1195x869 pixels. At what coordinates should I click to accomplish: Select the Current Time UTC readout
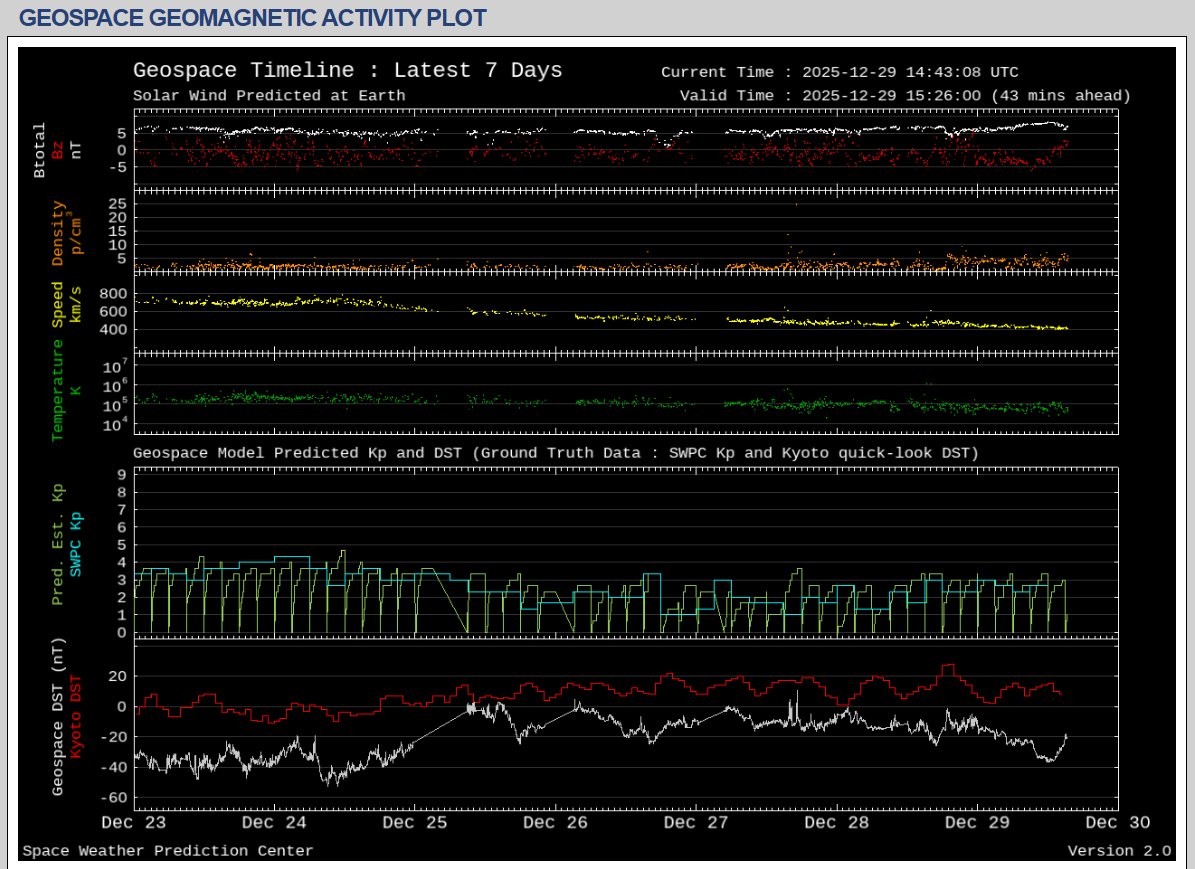[840, 72]
